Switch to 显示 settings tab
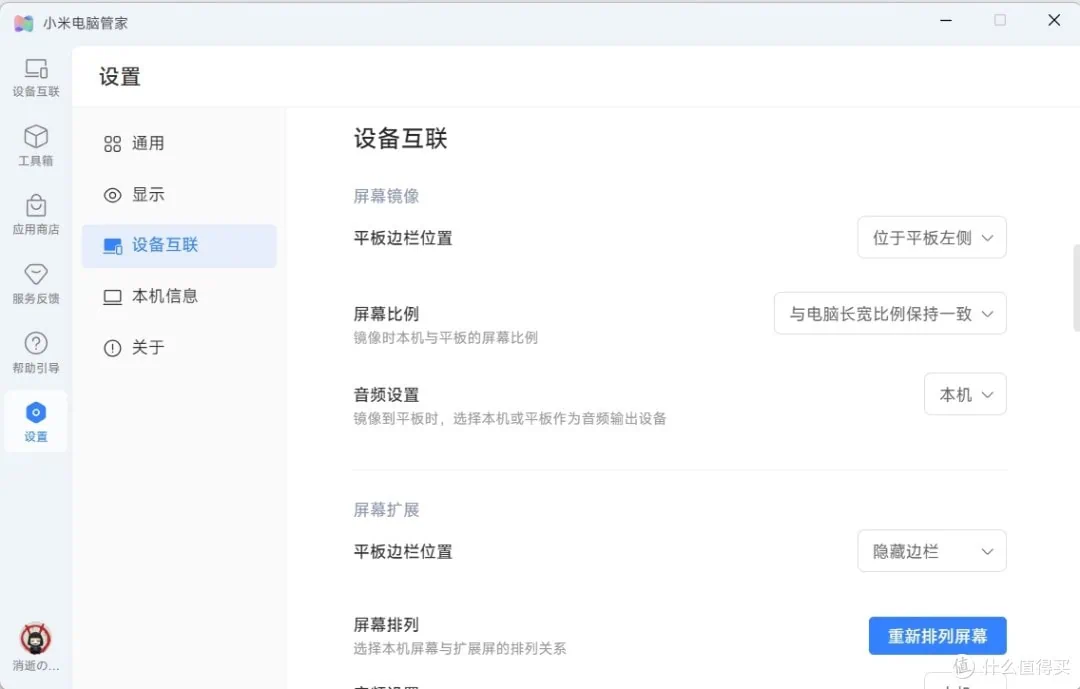Viewport: 1080px width, 689px height. point(179,194)
